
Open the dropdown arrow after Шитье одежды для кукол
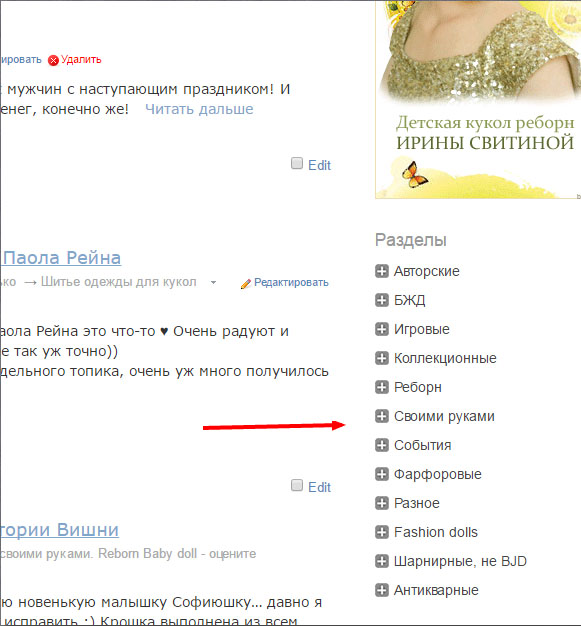pyautogui.click(x=213, y=283)
